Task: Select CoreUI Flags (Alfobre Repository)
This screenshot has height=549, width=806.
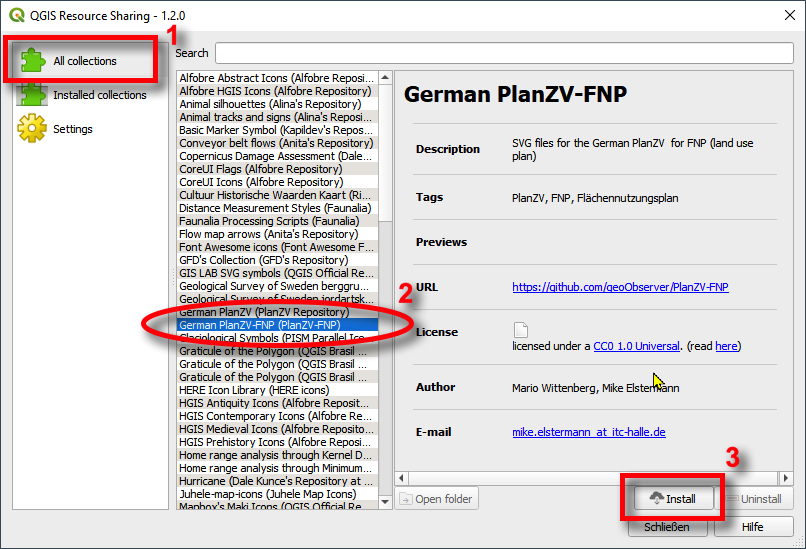Action: tap(278, 169)
